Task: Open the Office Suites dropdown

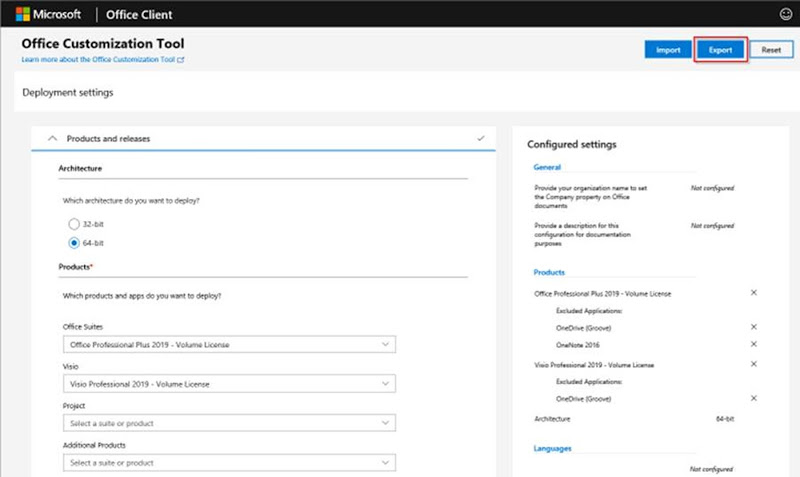Action: tap(229, 344)
